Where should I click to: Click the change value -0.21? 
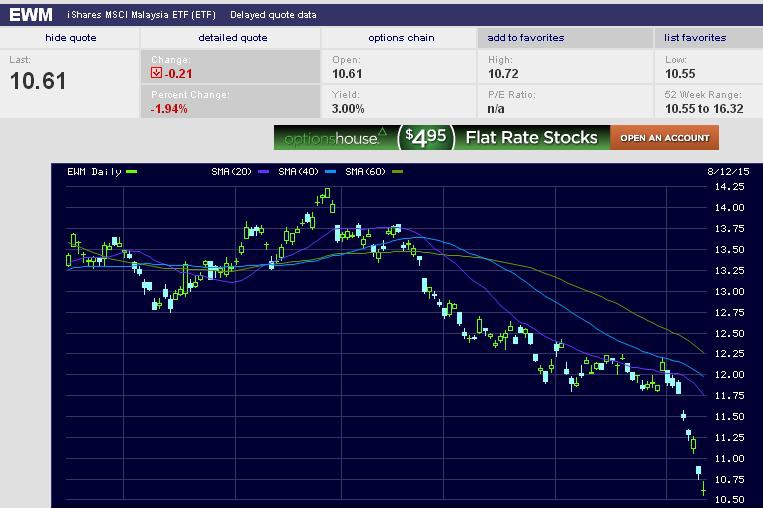(x=178, y=74)
